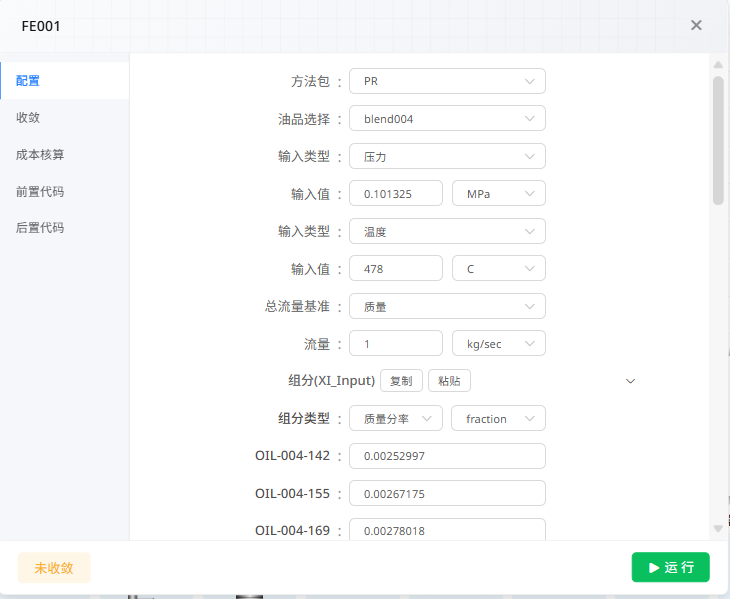The image size is (730, 599).
Task: Click the FE001 dialog title
Action: point(41,27)
